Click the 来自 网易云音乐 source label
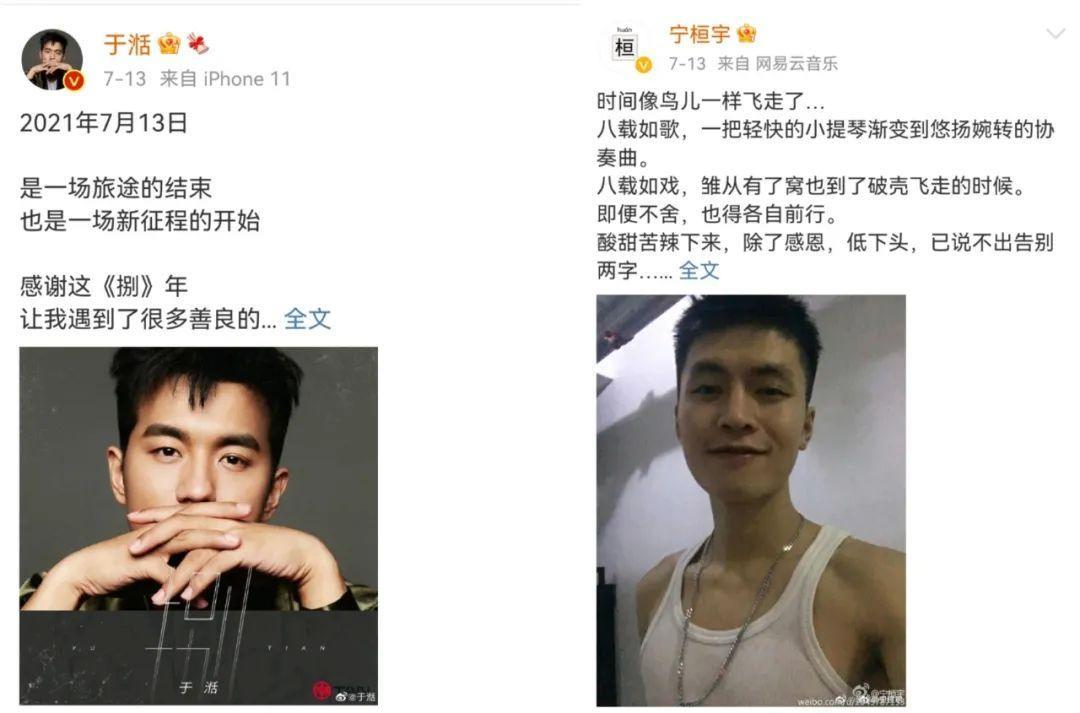The height and width of the screenshot is (713, 1080). click(x=778, y=63)
